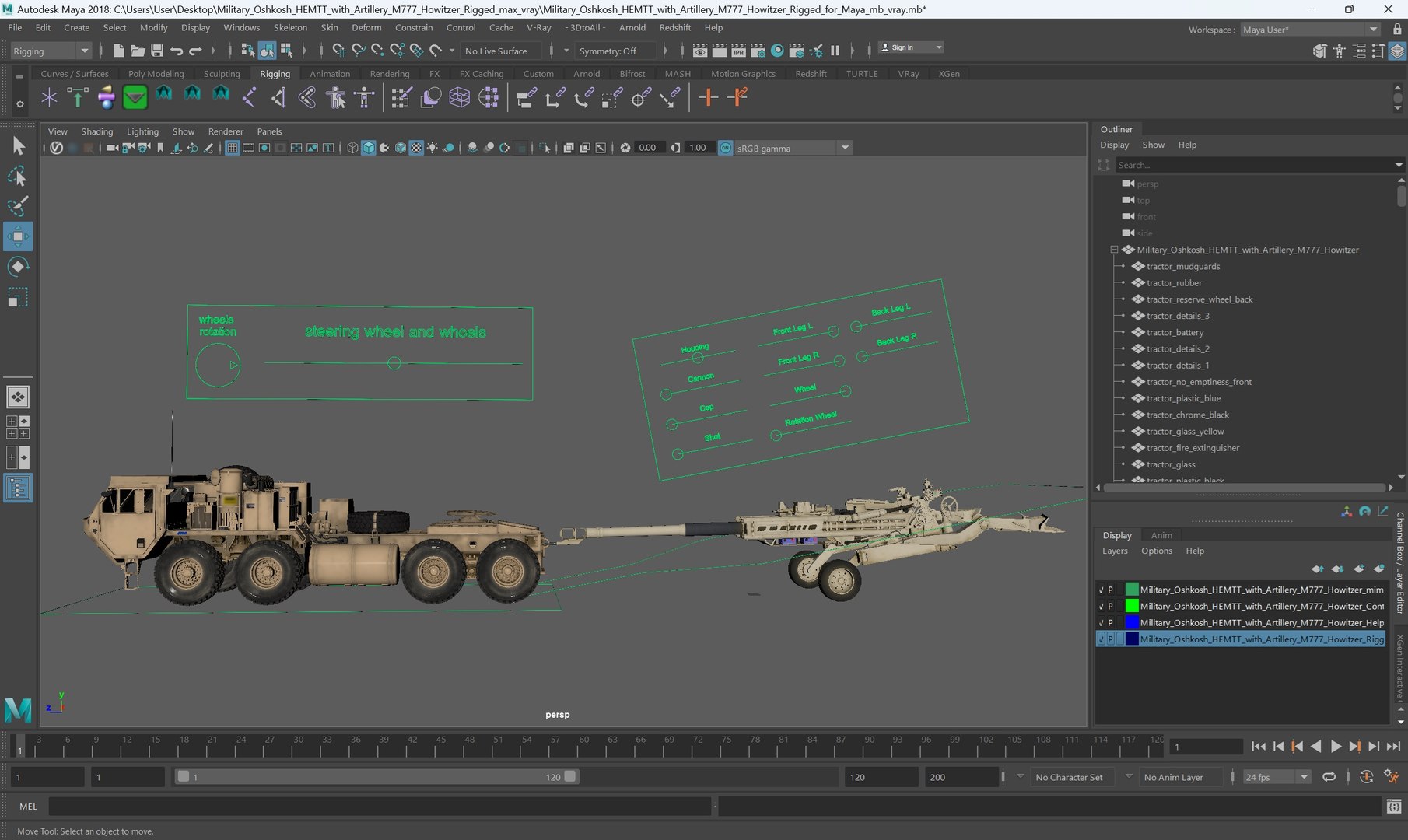Open the 24 fps frame rate dropdown

(1277, 777)
